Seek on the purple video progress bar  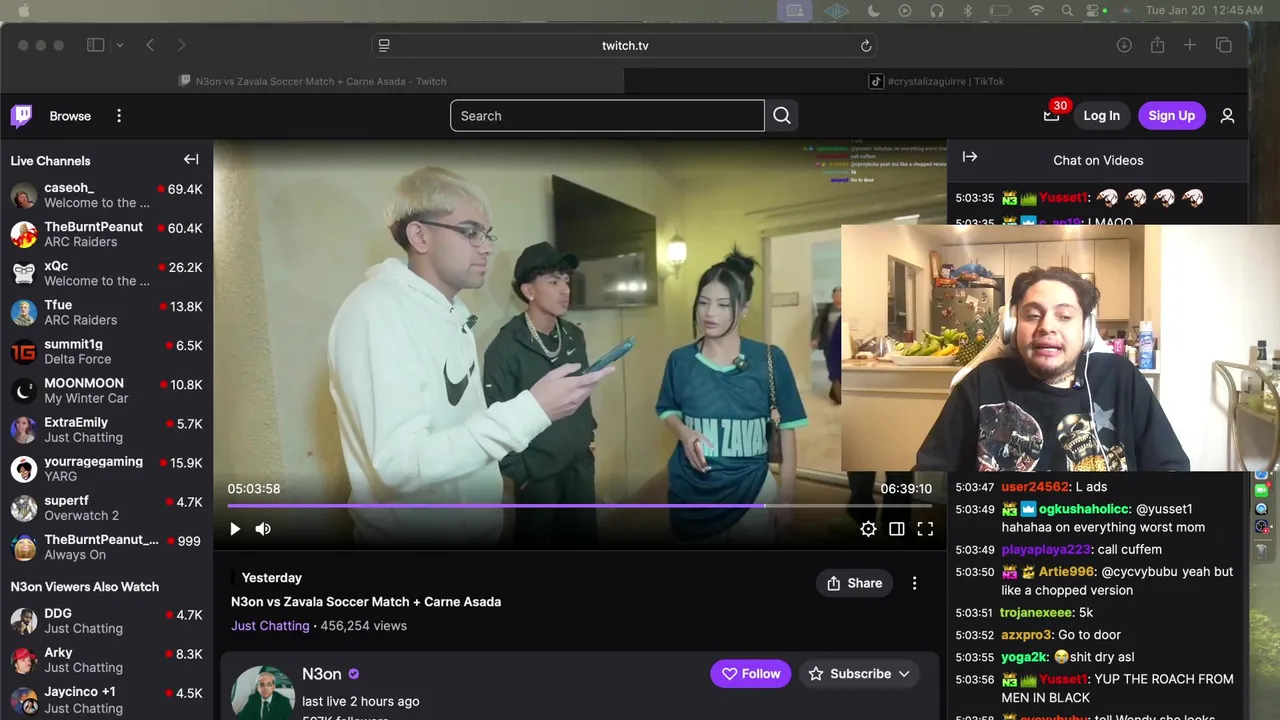click(579, 506)
